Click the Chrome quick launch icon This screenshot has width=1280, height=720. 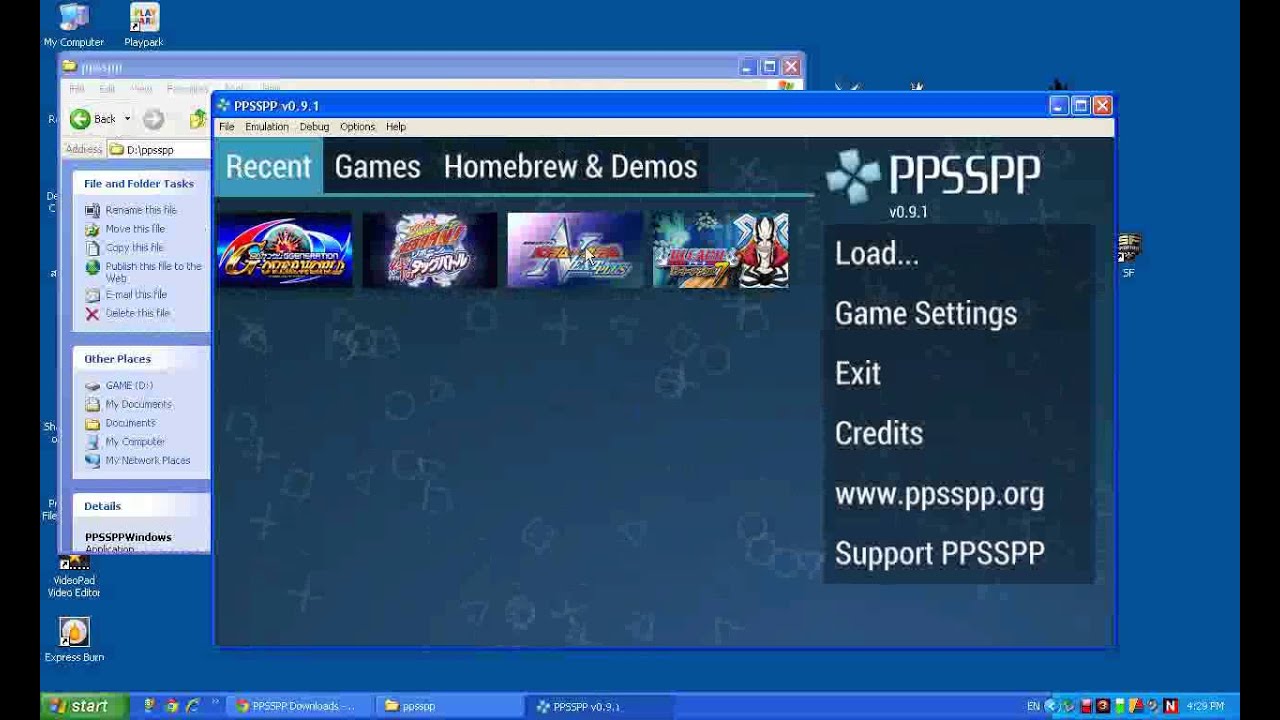tap(172, 706)
